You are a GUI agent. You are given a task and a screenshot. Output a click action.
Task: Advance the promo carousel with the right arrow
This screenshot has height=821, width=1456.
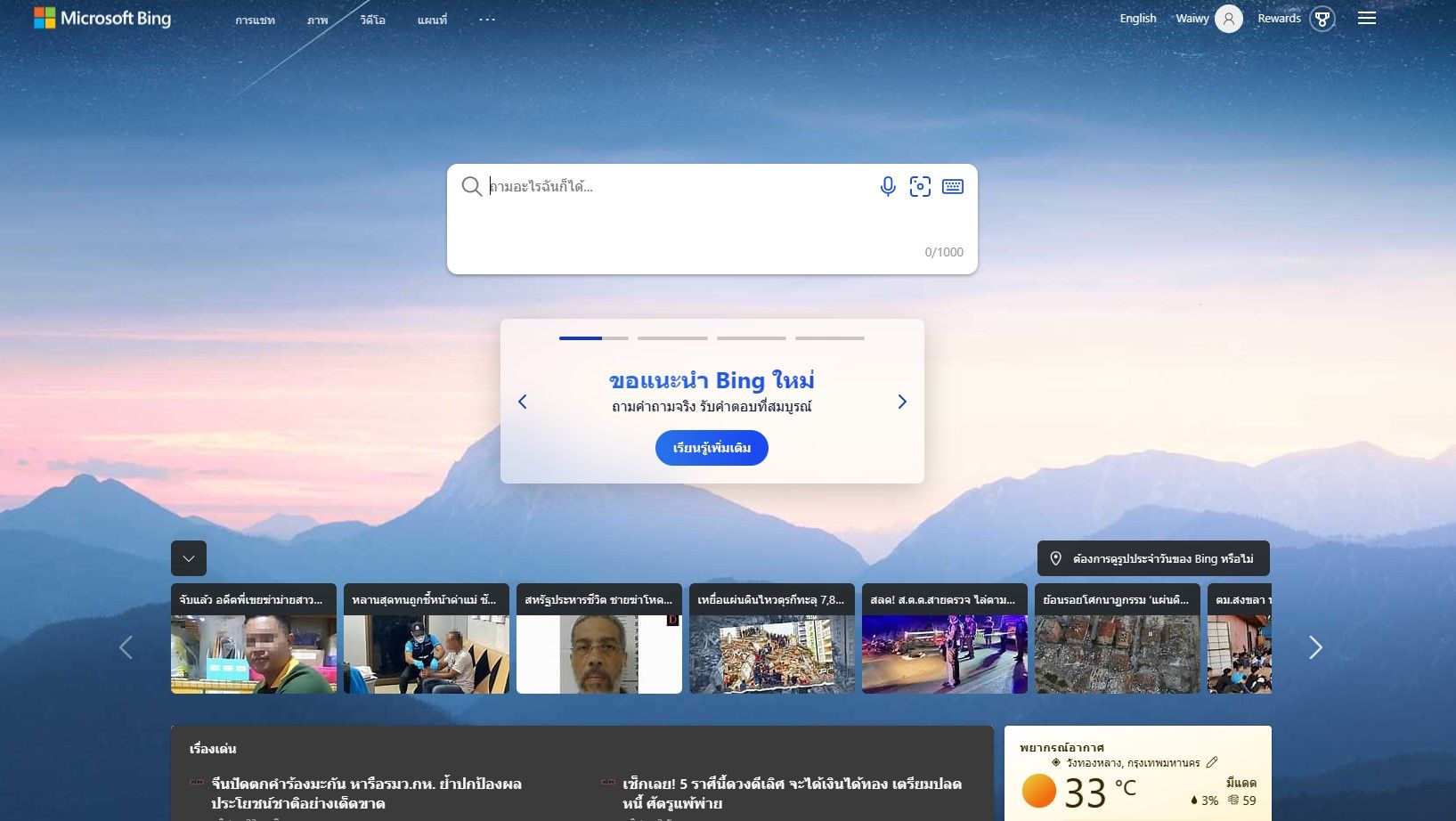pos(901,402)
